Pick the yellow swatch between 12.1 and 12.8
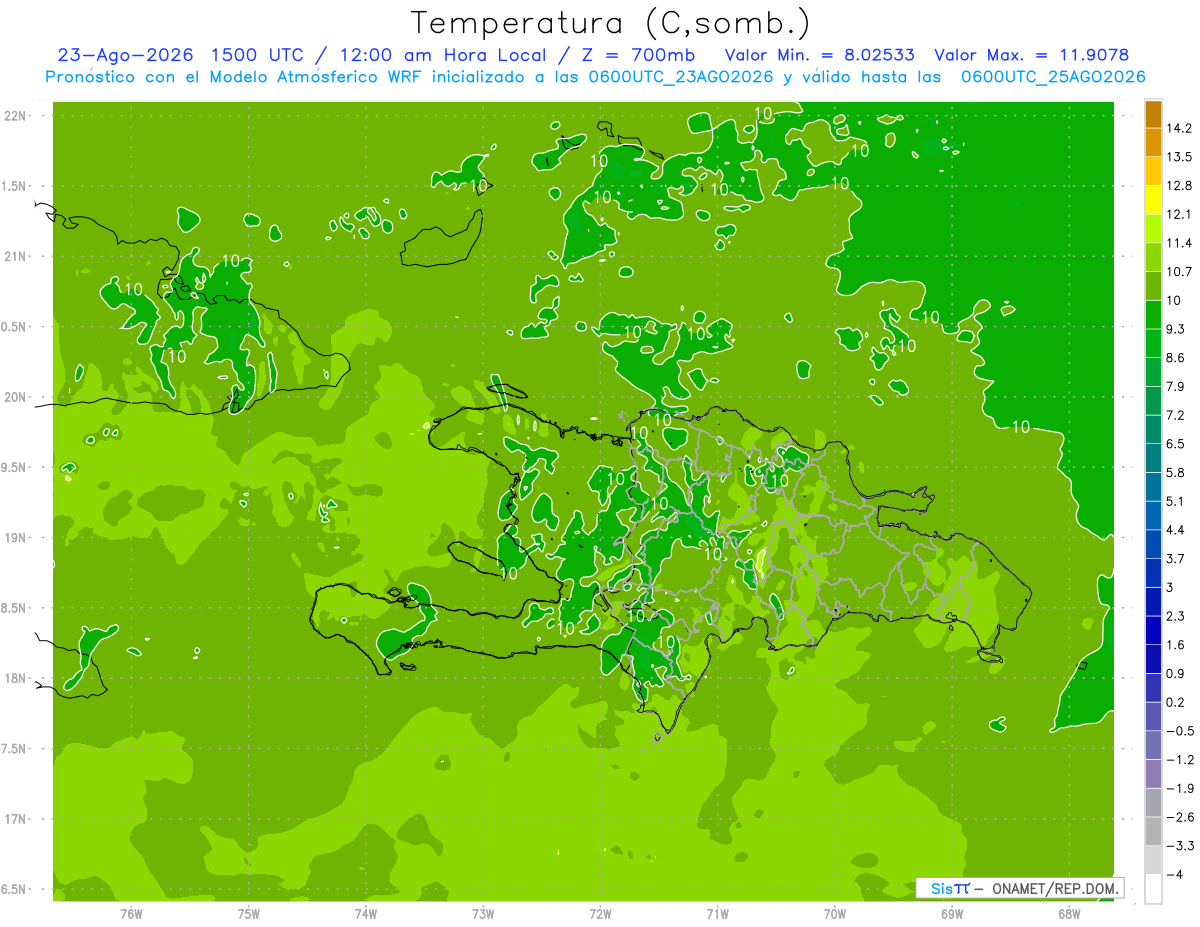Viewport: 1200px width, 927px height. [x=1153, y=200]
